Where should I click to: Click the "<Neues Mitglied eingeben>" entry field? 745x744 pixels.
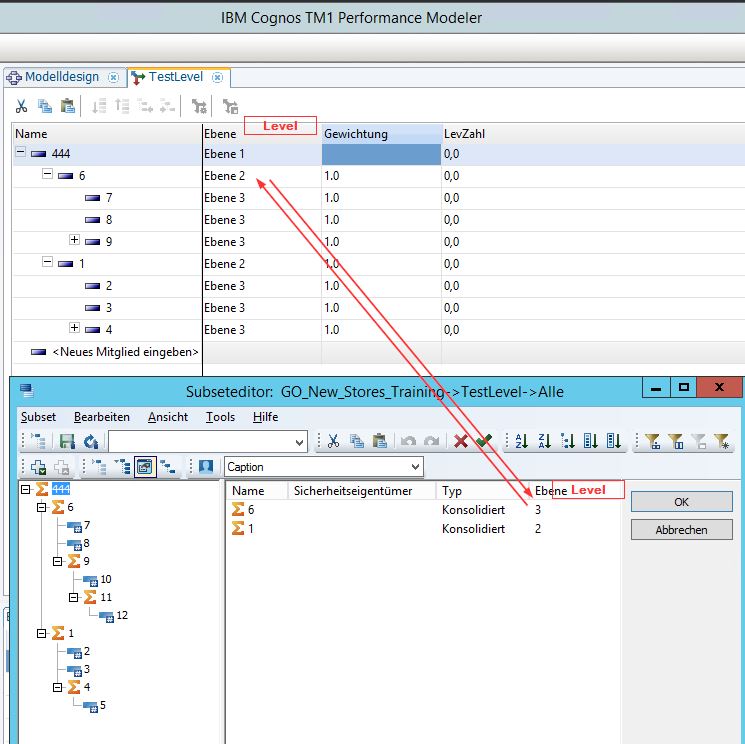coord(125,352)
